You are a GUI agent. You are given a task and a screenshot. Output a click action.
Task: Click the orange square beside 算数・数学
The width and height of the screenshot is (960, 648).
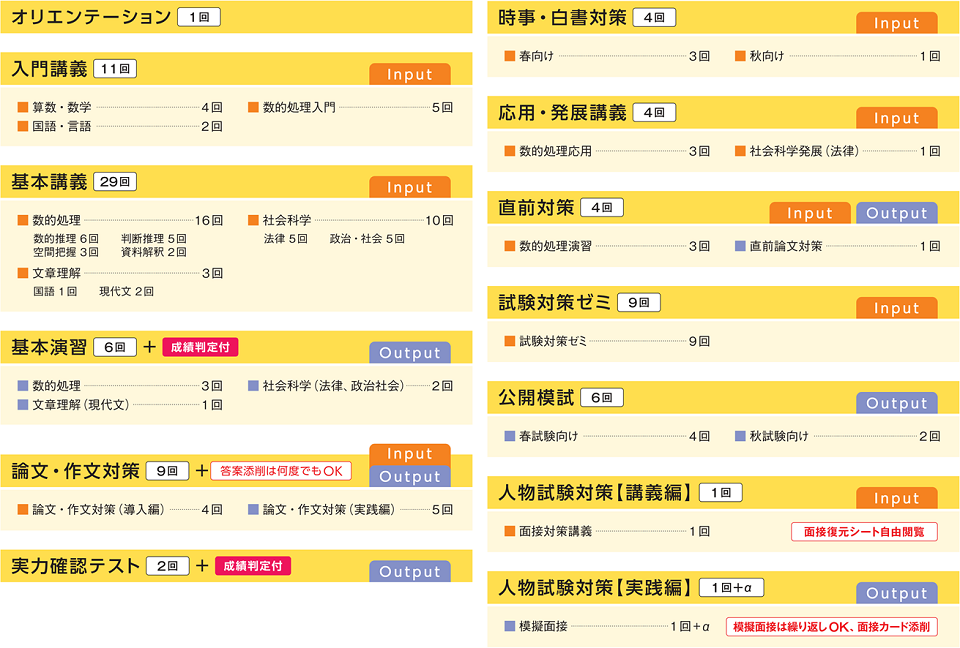(x=23, y=107)
